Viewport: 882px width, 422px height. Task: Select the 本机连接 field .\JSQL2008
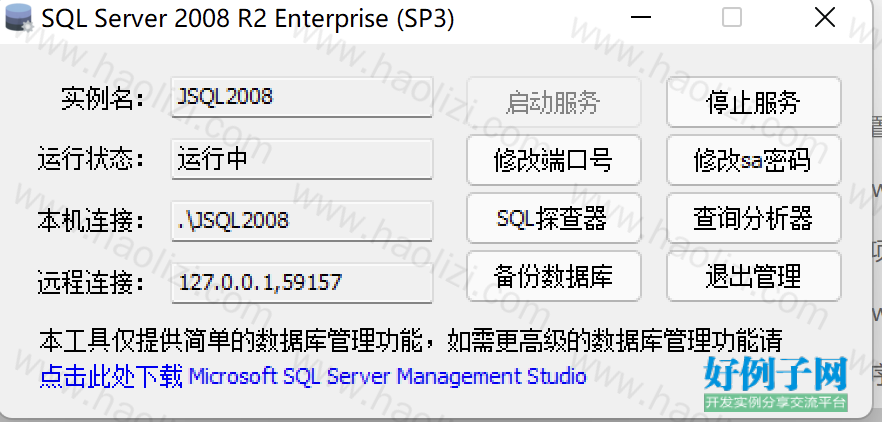click(x=302, y=221)
